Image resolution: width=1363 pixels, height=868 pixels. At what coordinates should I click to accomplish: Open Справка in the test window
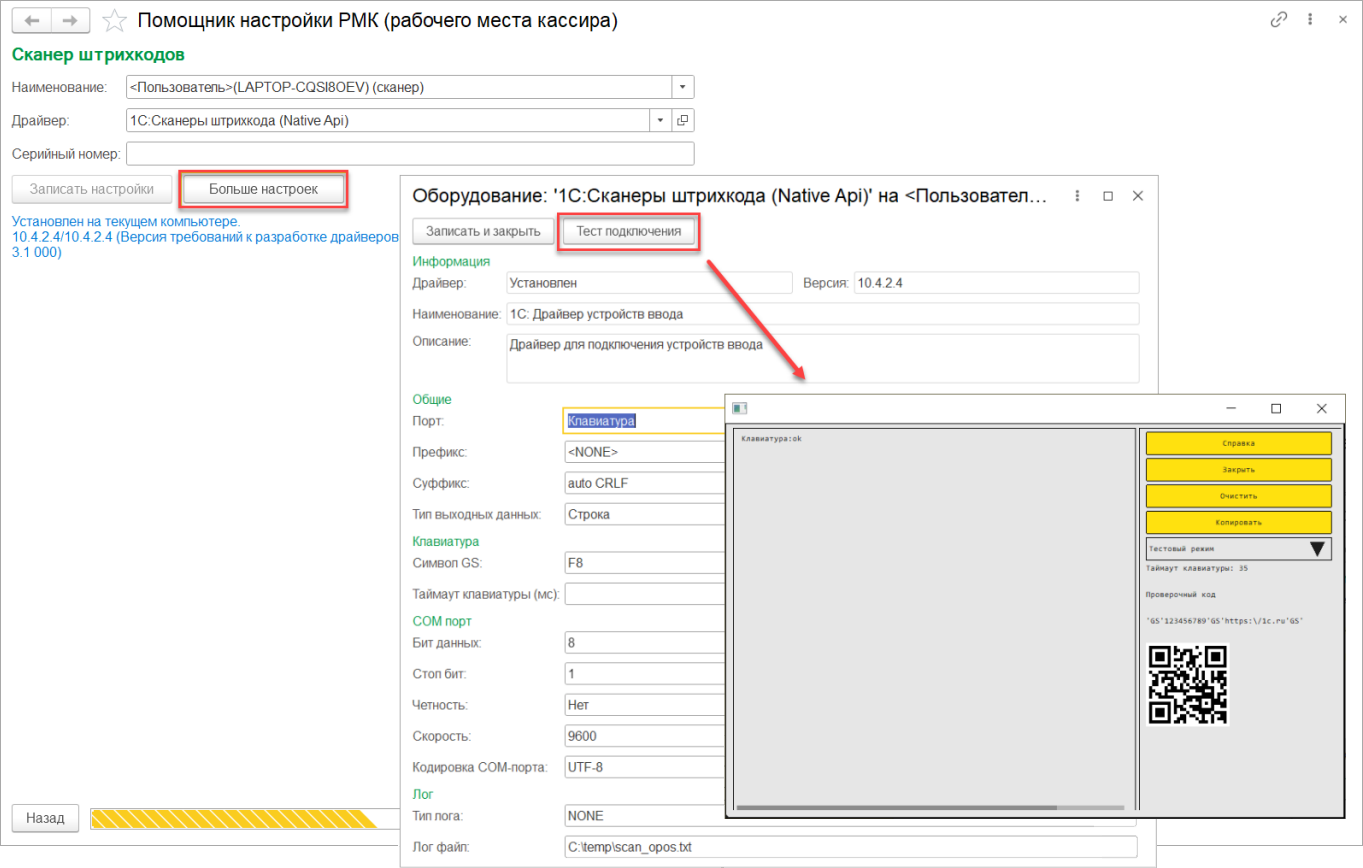coord(1238,443)
